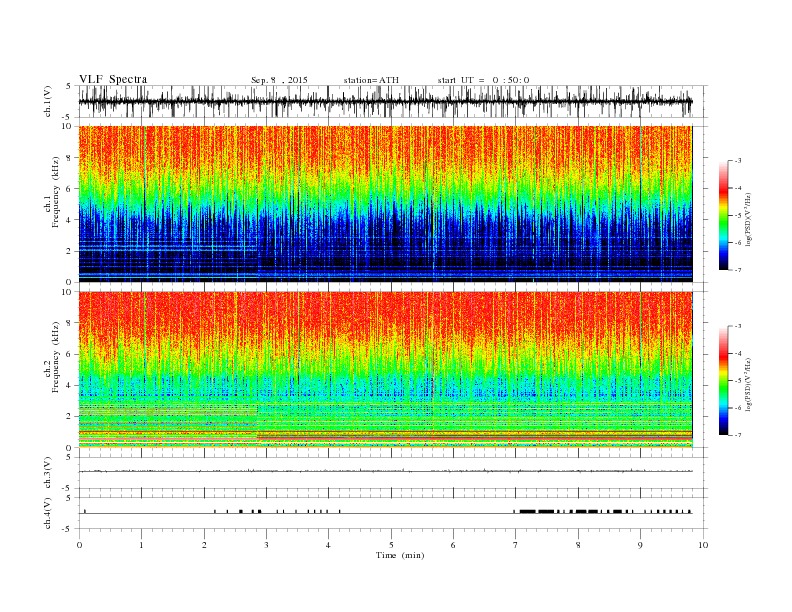The image size is (792, 612).
Task: Click the "10" tick on ch.1 frequency axis
Action: point(67,126)
